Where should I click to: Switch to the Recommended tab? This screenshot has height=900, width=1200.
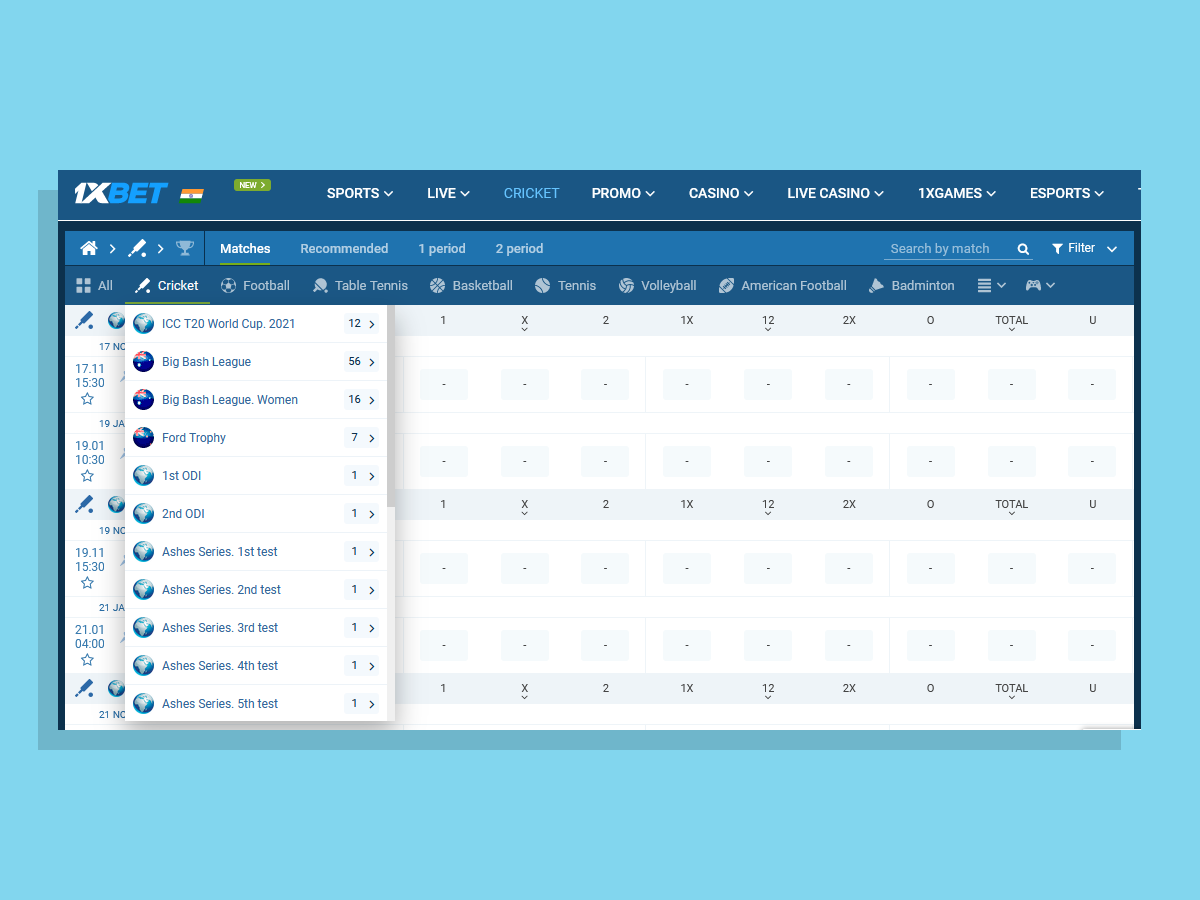click(344, 248)
